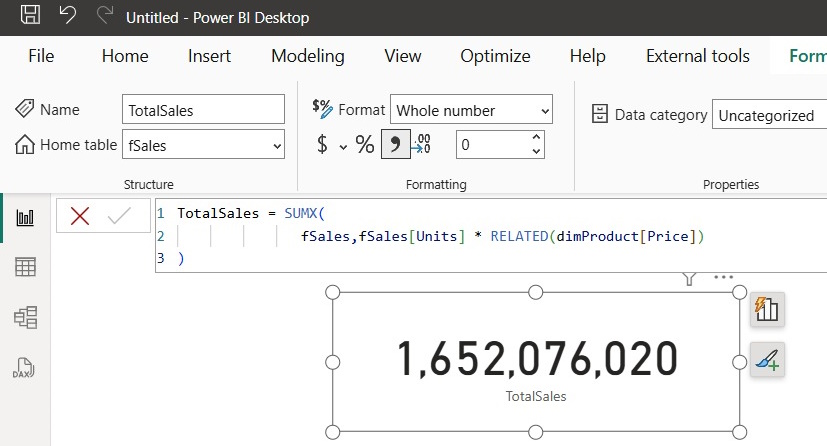Image resolution: width=827 pixels, height=446 pixels.
Task: Open the External tools tab
Action: click(698, 56)
